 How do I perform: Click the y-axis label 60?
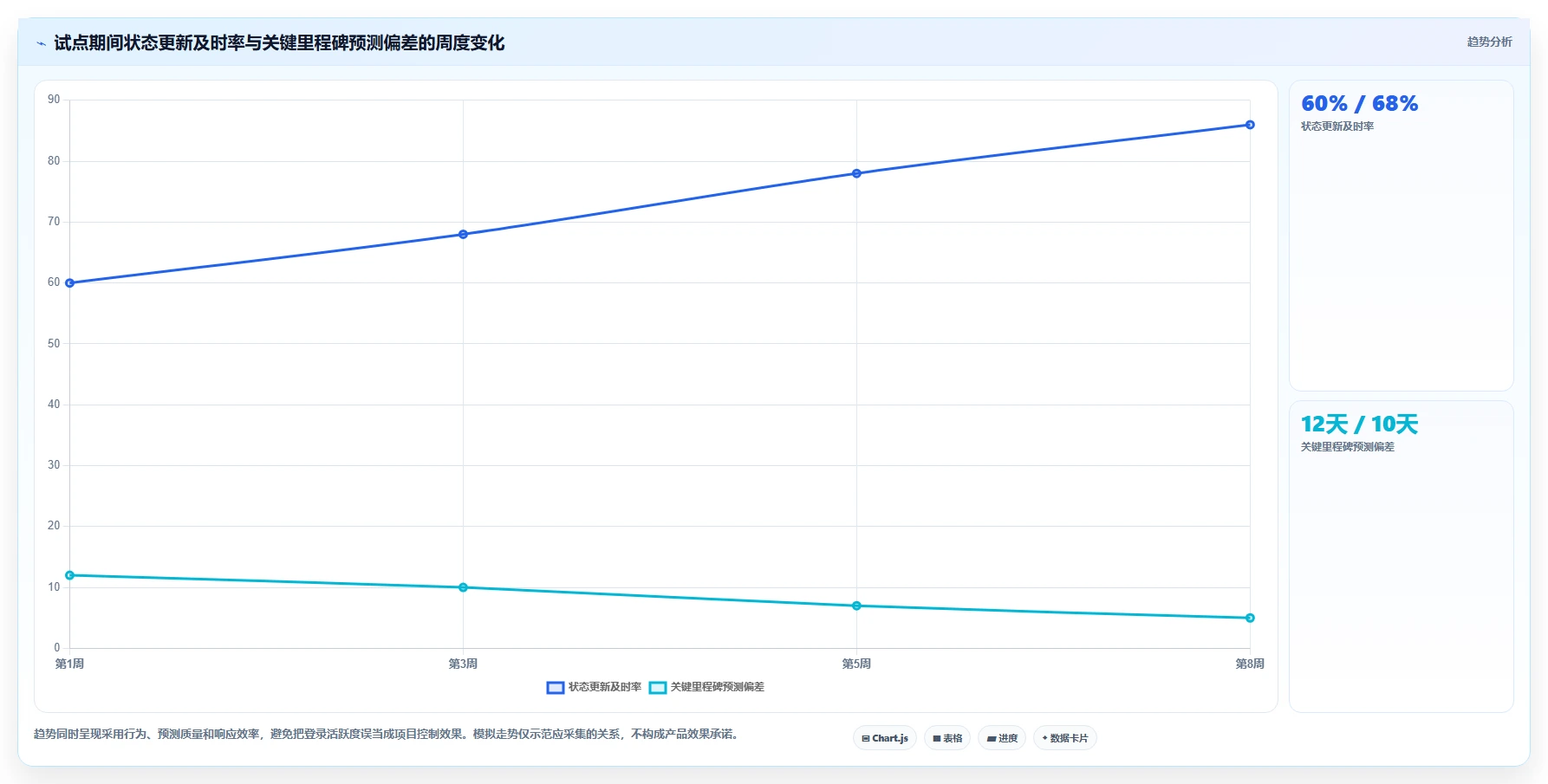[54, 282]
